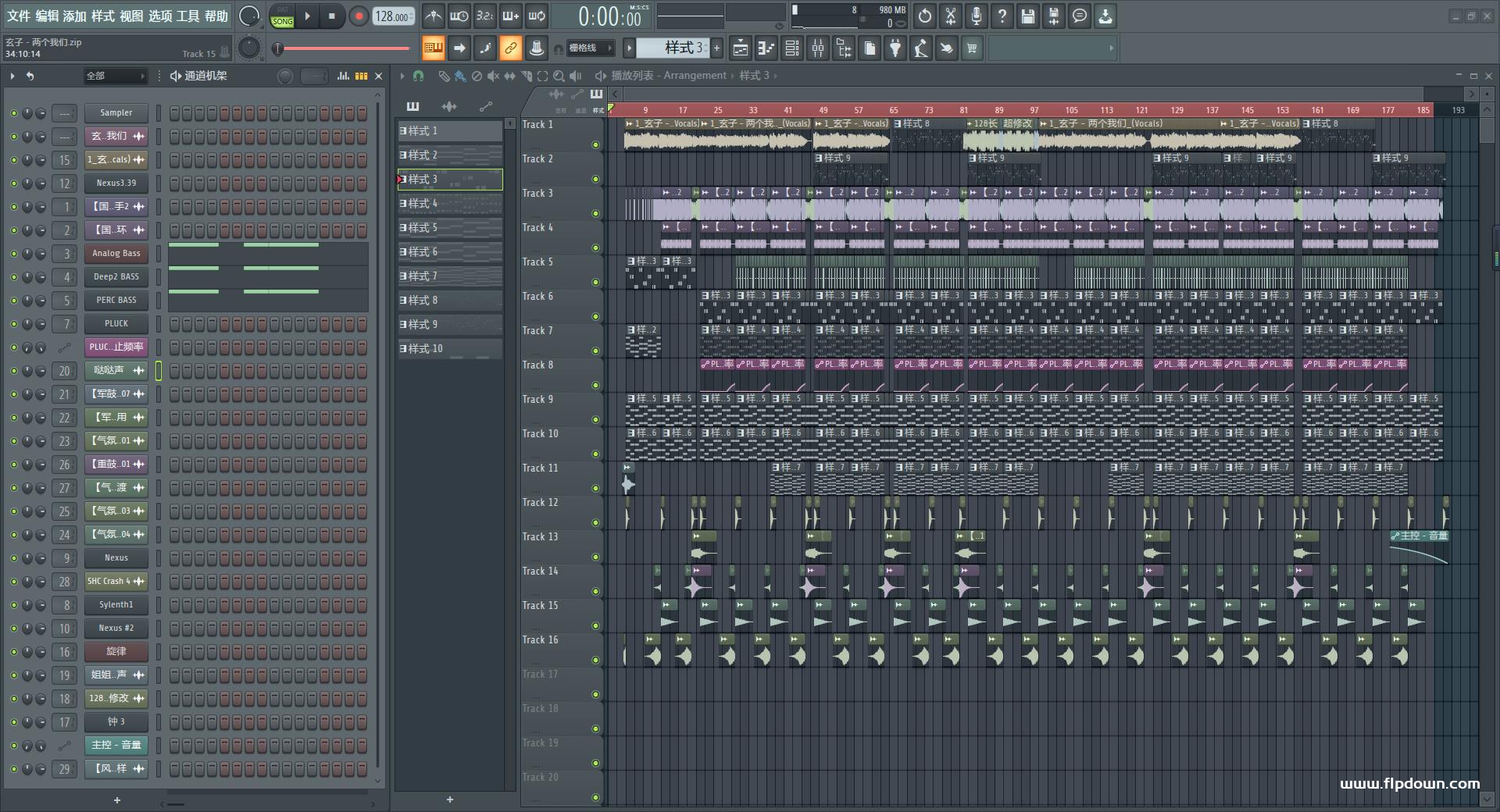Render project as audio file icon
This screenshot has width=1500, height=812.
pos(1054,16)
